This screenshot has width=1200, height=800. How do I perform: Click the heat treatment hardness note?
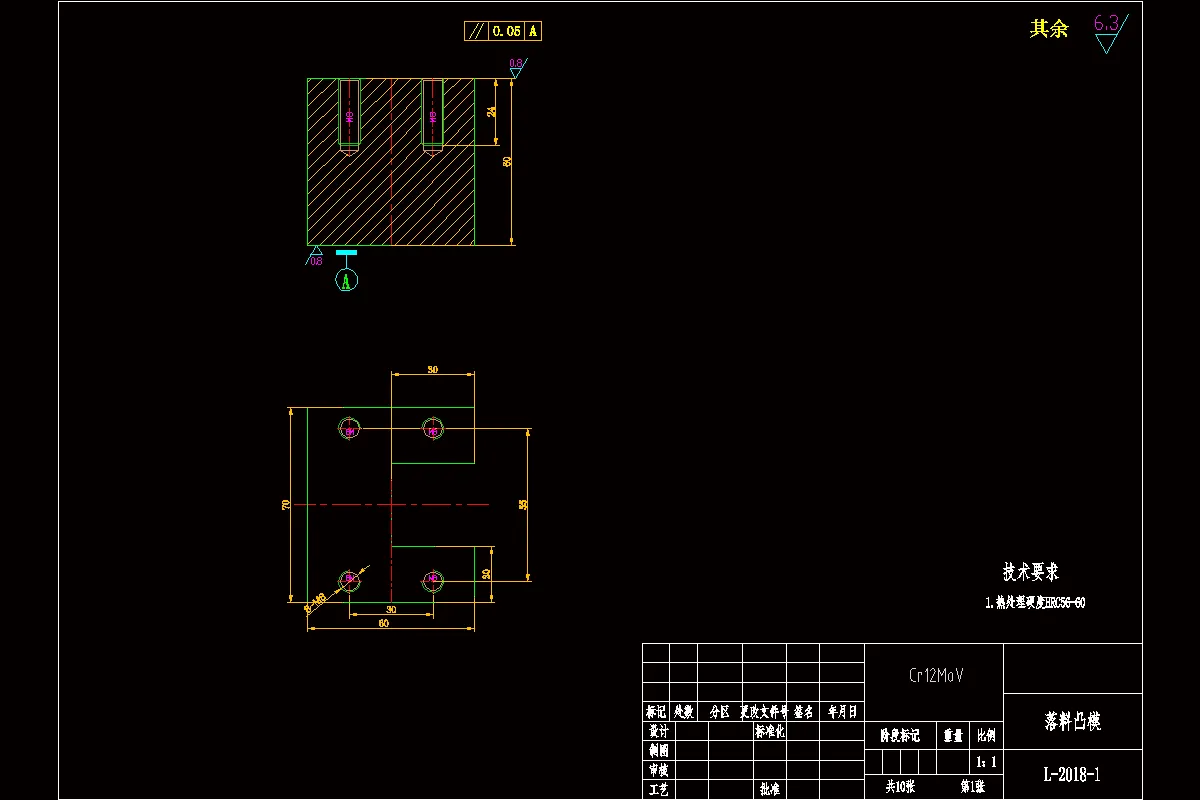tap(1035, 603)
